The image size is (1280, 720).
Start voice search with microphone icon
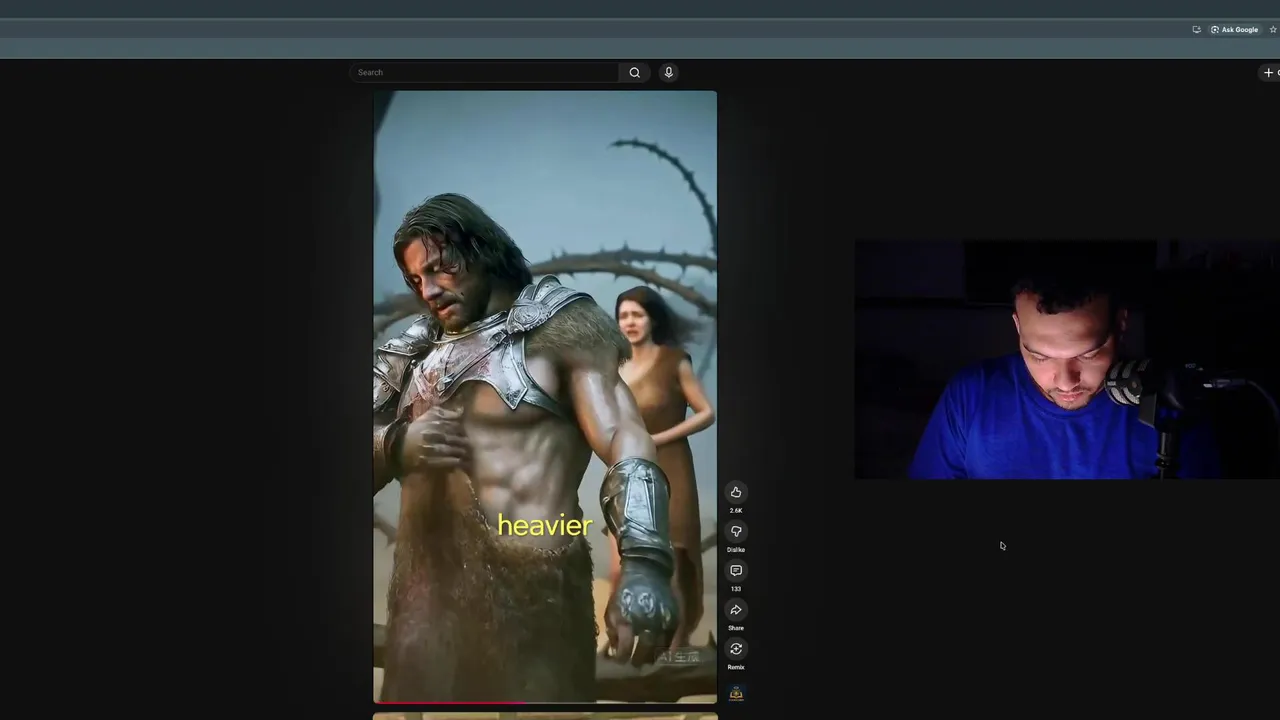(669, 72)
